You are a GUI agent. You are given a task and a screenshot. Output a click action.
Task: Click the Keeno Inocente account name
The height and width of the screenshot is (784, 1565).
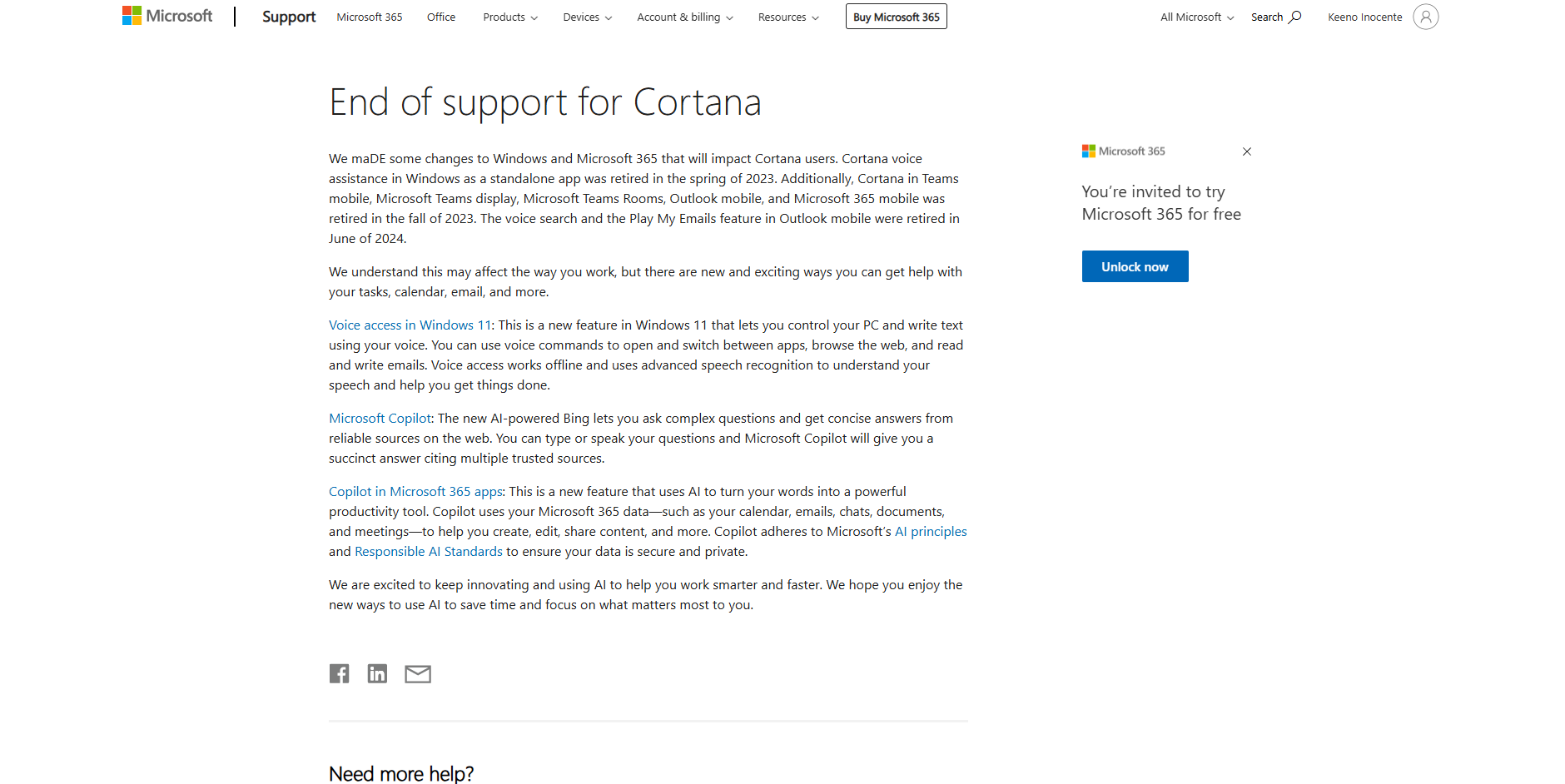tap(1365, 17)
